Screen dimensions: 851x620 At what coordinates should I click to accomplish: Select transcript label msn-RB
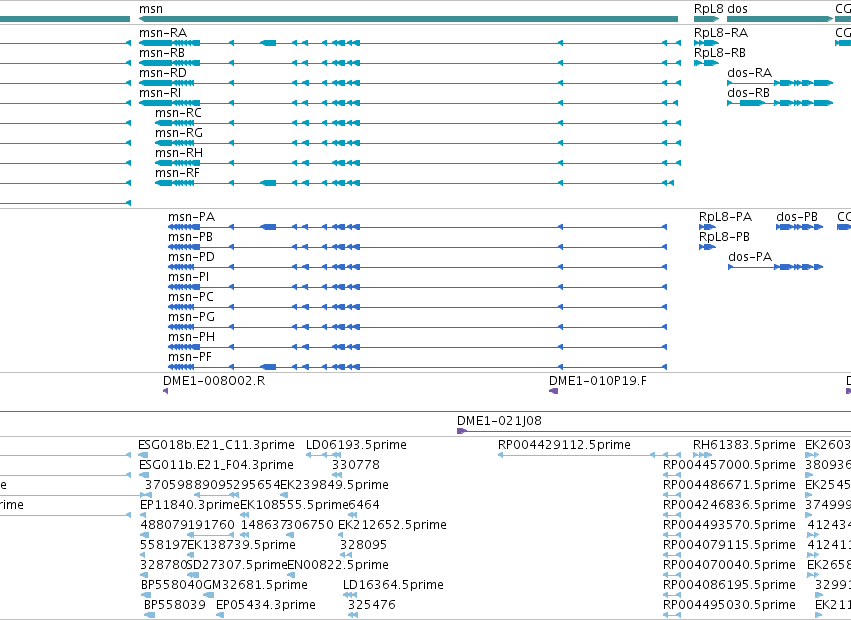pos(162,53)
